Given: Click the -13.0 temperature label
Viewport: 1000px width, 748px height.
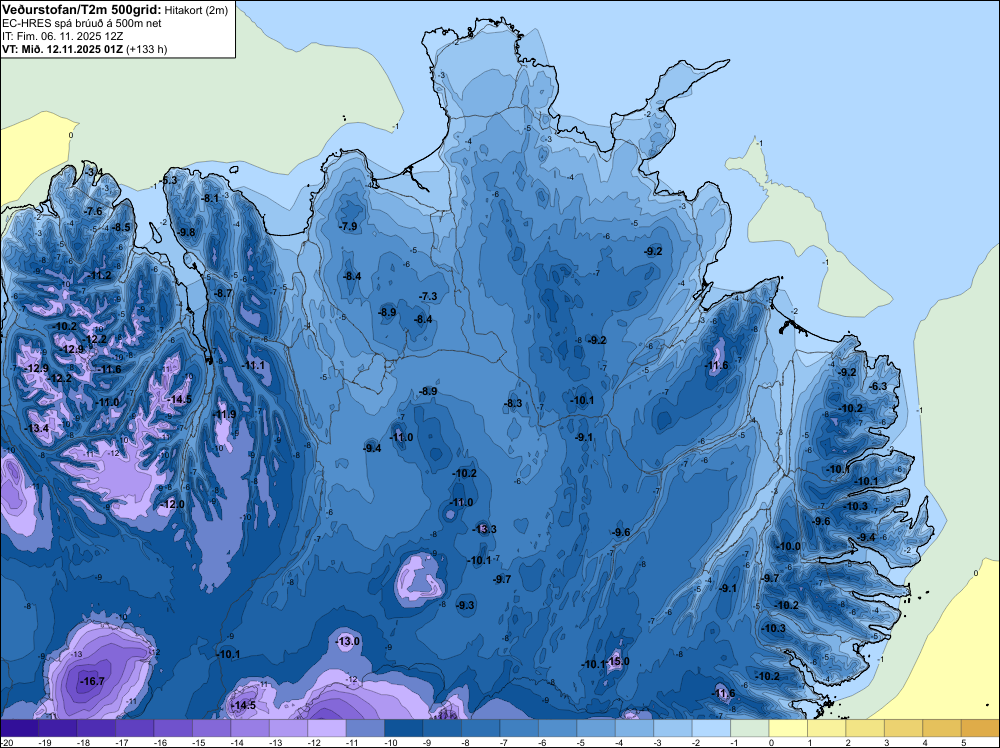Looking at the screenshot, I should [x=348, y=641].
